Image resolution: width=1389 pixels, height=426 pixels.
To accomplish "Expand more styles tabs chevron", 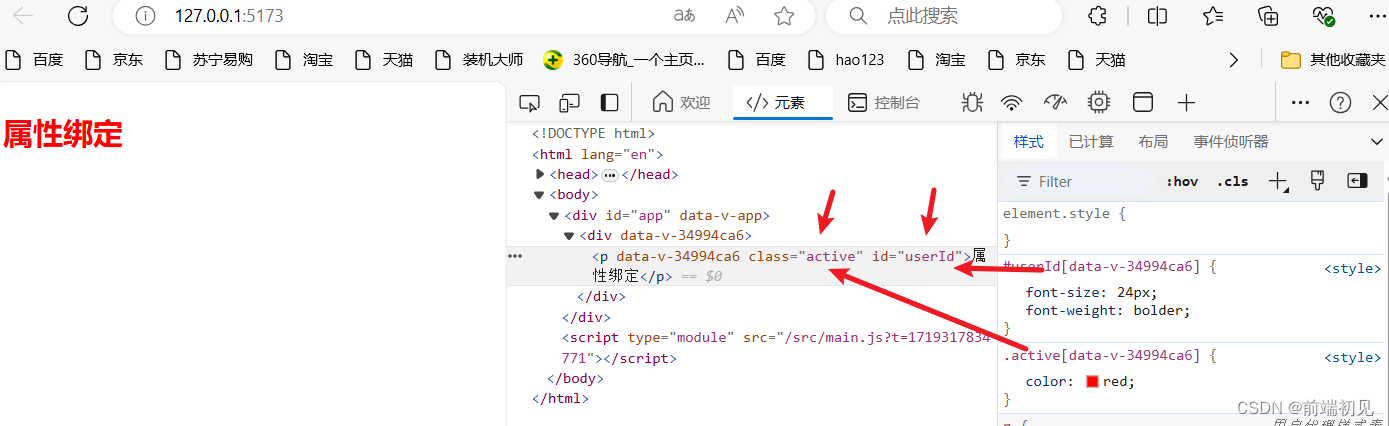I will (1377, 142).
